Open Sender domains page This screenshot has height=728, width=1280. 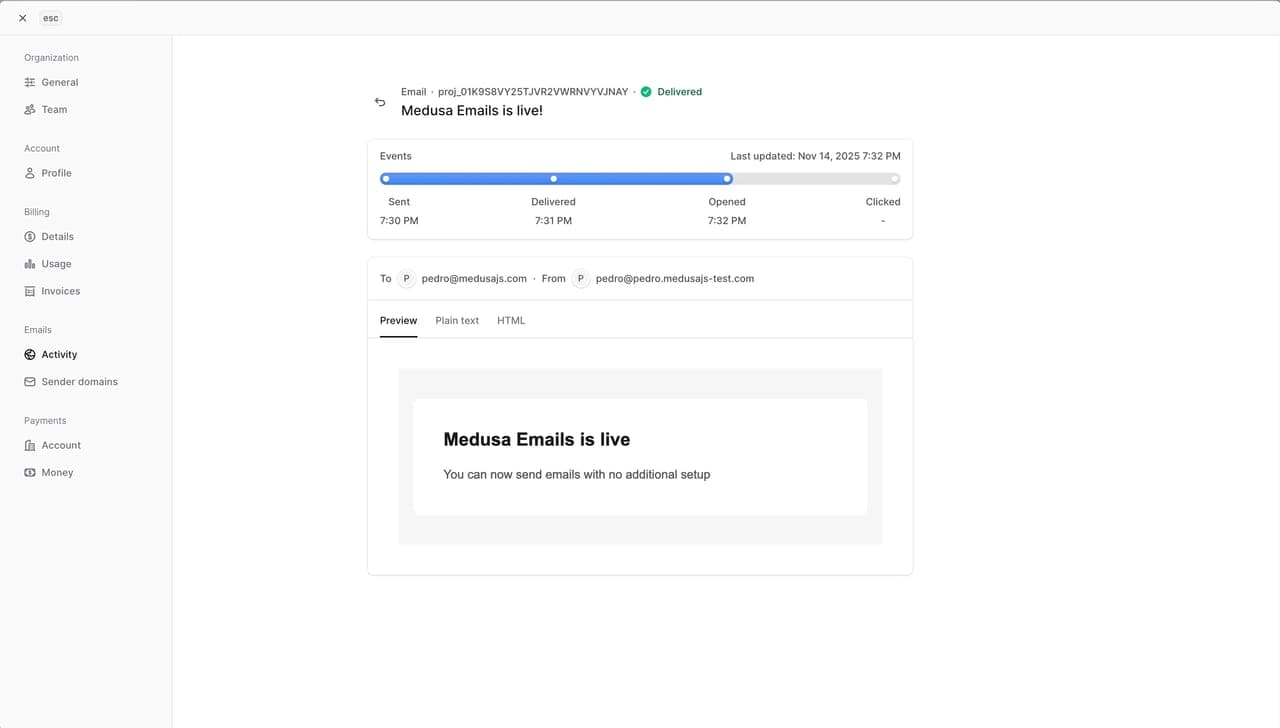[80, 382]
